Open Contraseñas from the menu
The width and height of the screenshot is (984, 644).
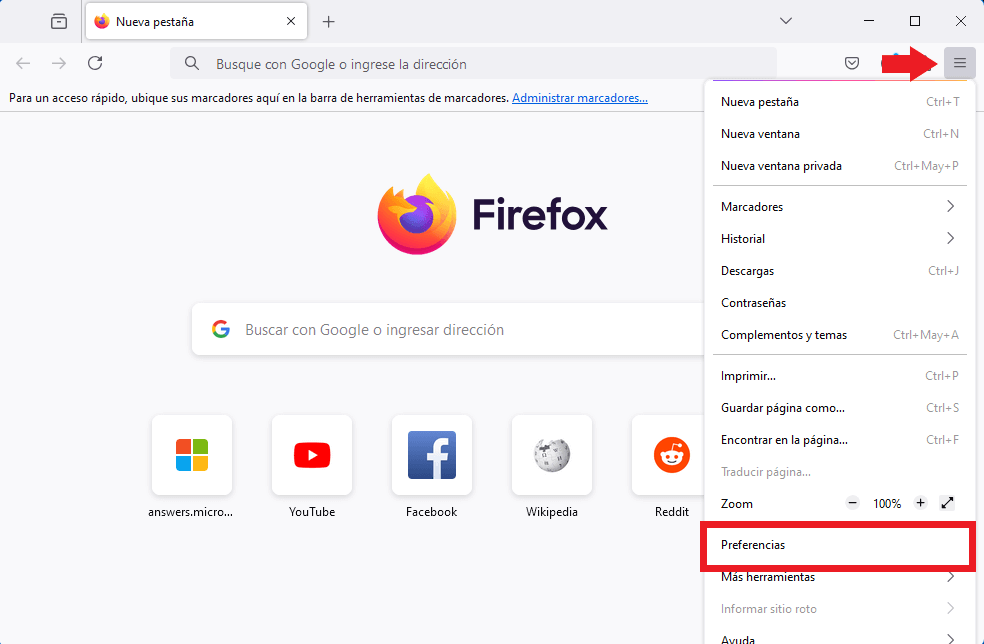point(840,303)
